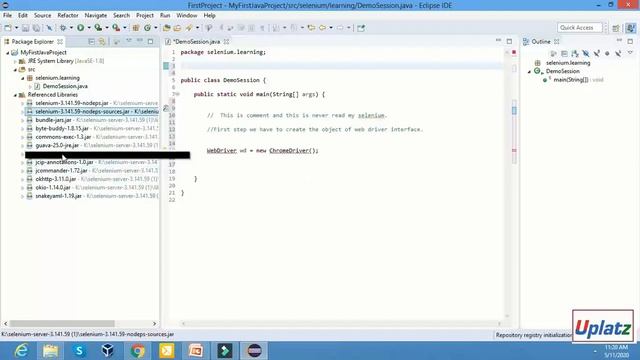Click Collapse All in Outline toolbar
Image resolution: width=640 pixels, height=360 pixels.
(x=564, y=53)
